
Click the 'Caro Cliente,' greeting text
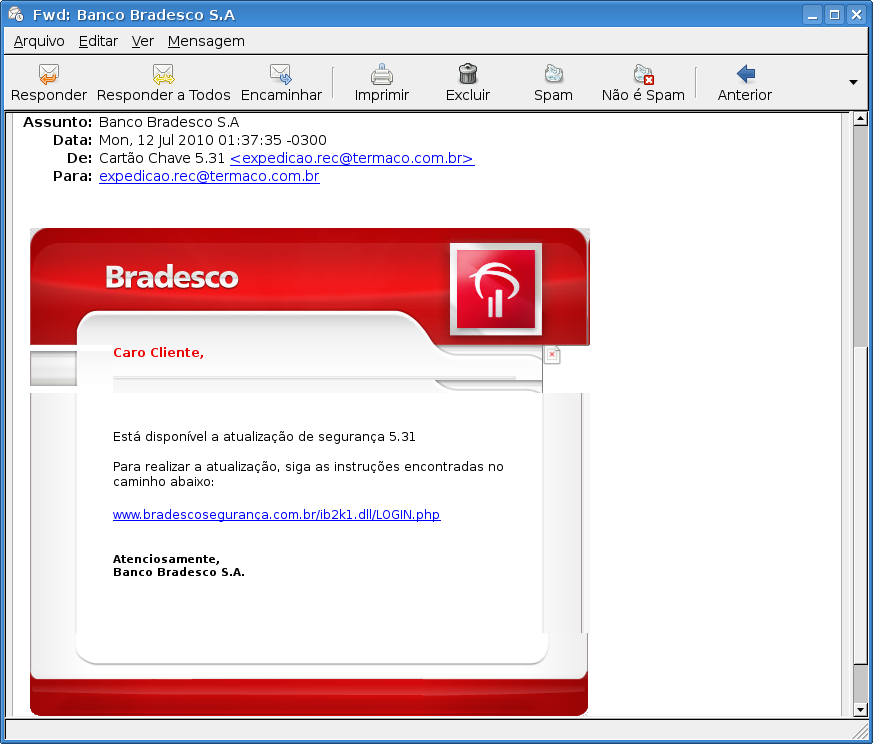(x=158, y=353)
